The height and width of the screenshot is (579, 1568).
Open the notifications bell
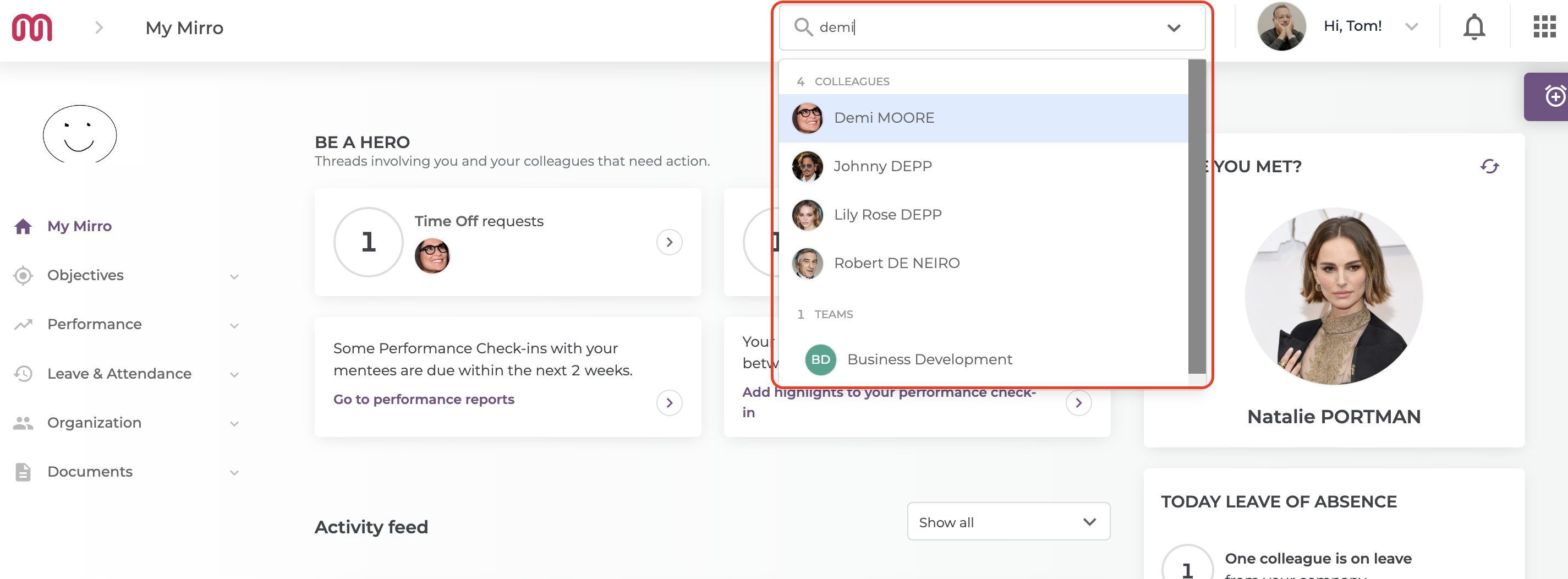(x=1474, y=28)
